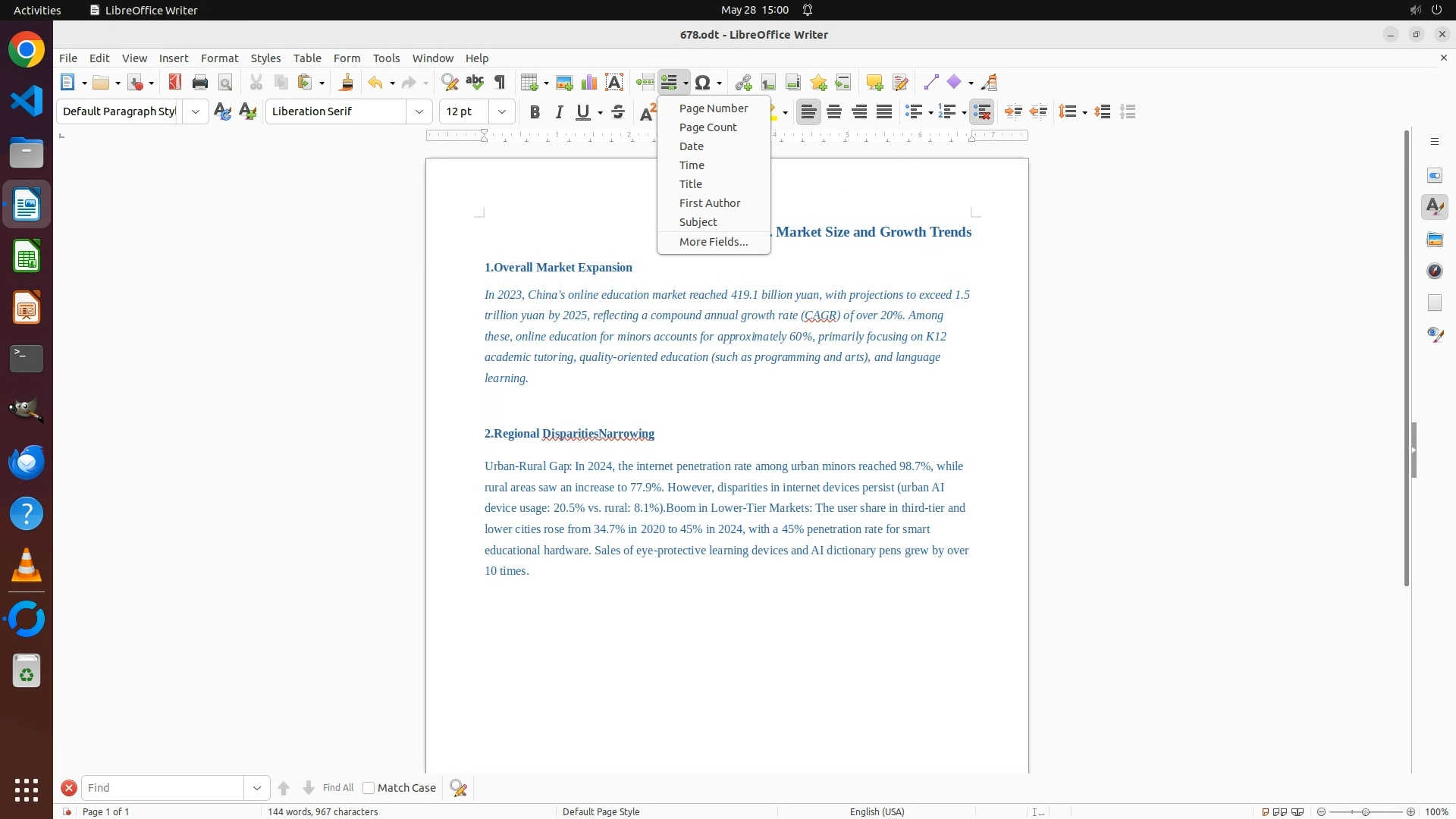Choose More Fields... menu entry
This screenshot has height=819, width=1456.
tap(713, 242)
